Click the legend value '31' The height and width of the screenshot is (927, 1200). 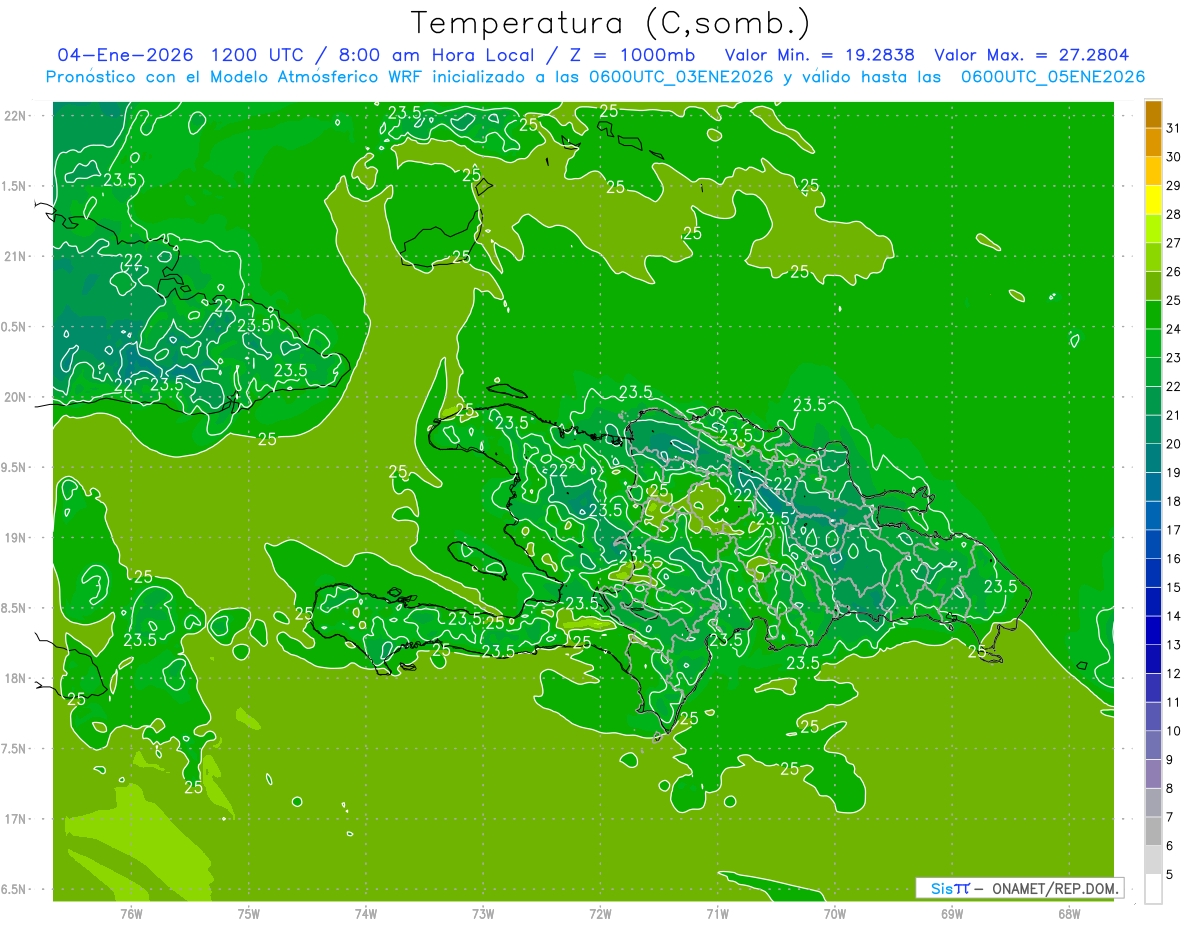tap(1174, 128)
